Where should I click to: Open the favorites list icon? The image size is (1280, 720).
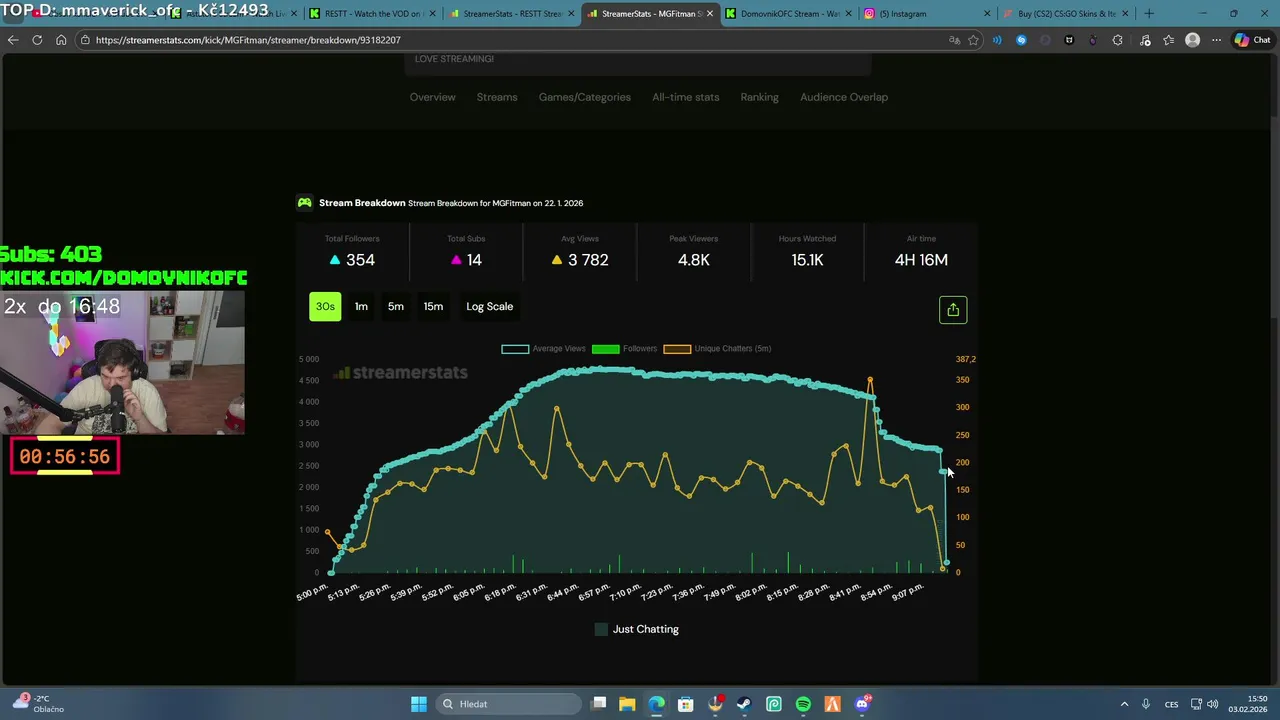(1168, 40)
